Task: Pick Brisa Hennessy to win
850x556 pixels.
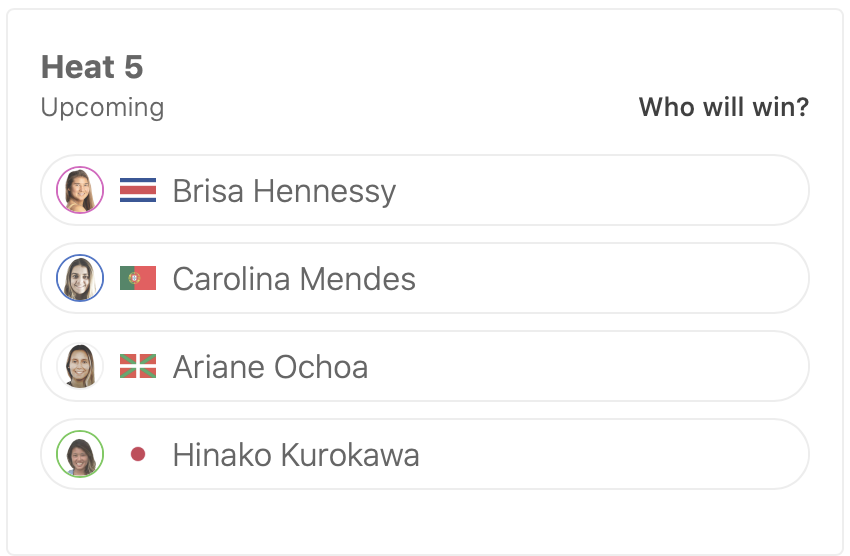Action: pos(600,190)
